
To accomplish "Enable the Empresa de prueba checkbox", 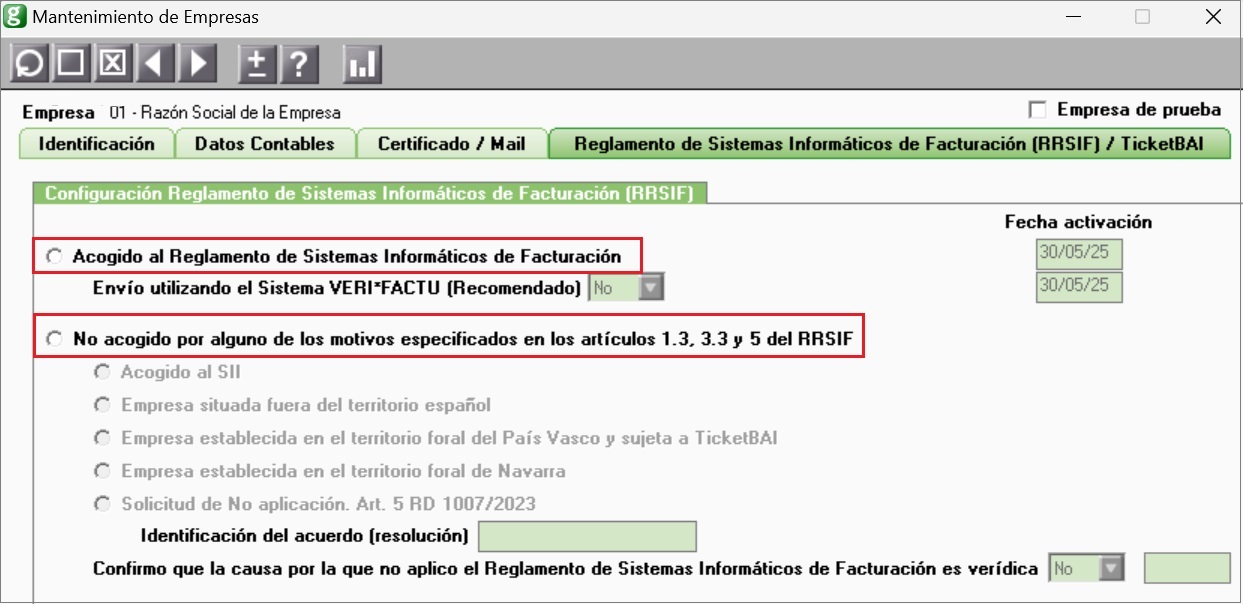I will tap(1037, 110).
